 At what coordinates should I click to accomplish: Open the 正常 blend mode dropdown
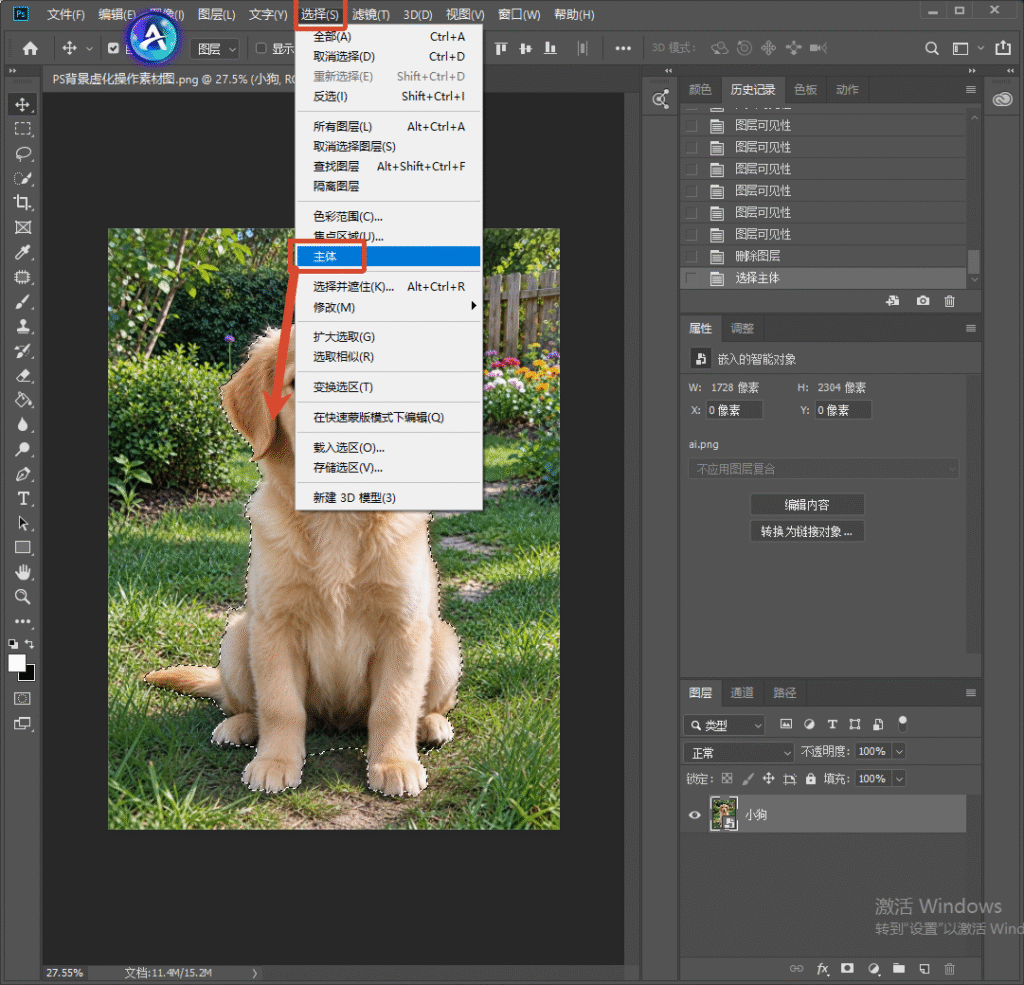click(x=739, y=752)
